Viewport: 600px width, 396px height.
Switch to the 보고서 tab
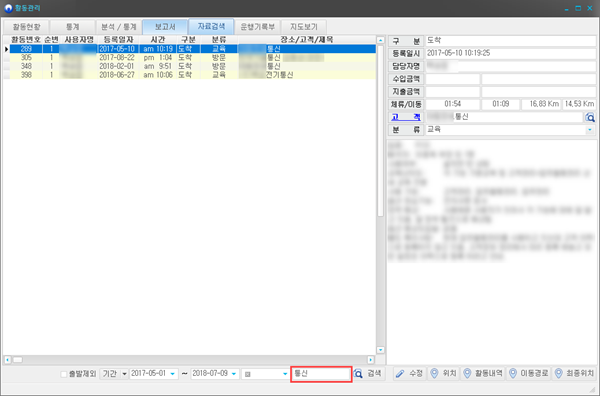tap(165, 27)
